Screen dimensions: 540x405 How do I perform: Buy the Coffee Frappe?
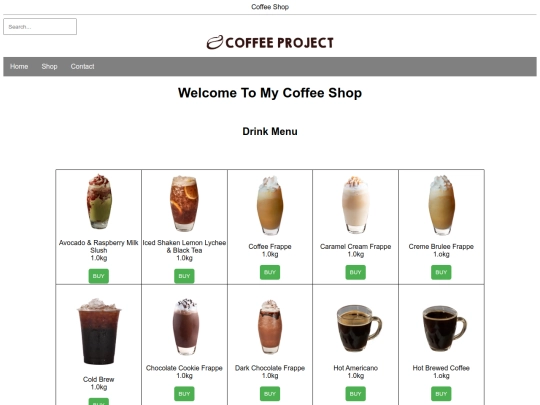coord(270,272)
